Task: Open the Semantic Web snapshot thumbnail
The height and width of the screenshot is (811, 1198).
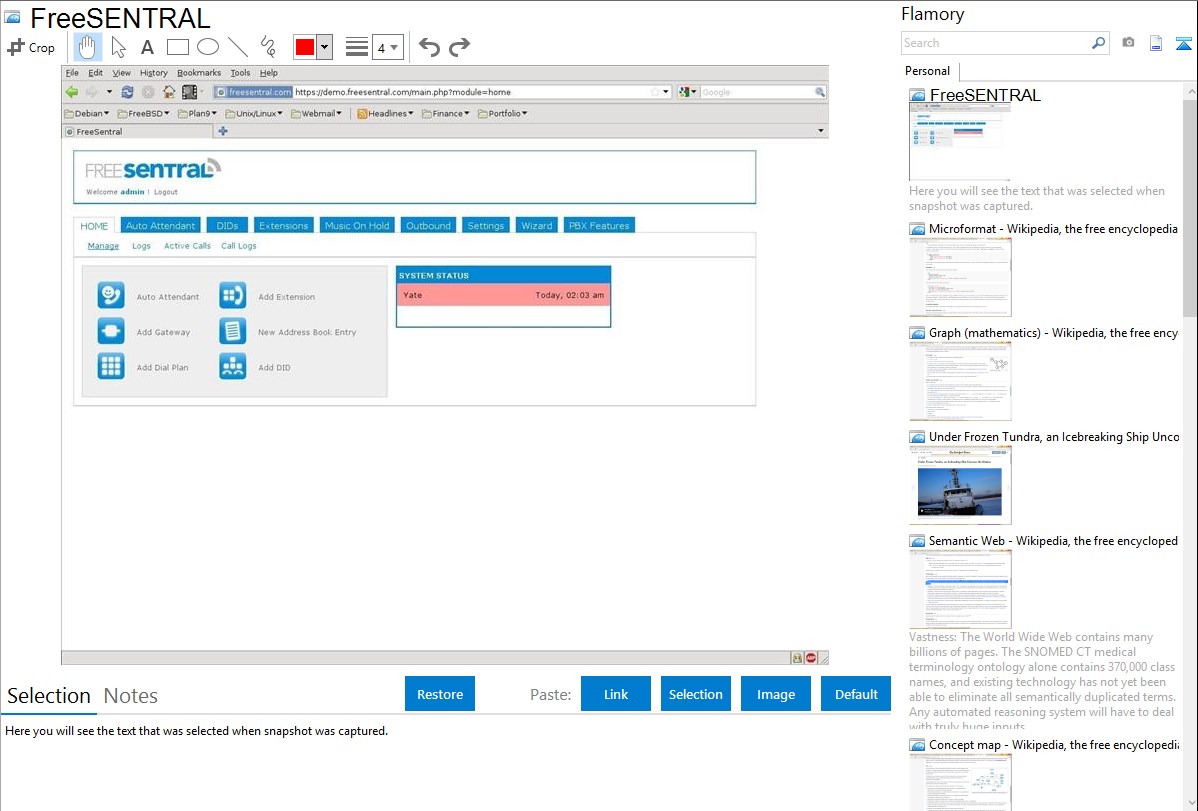Action: (960, 589)
